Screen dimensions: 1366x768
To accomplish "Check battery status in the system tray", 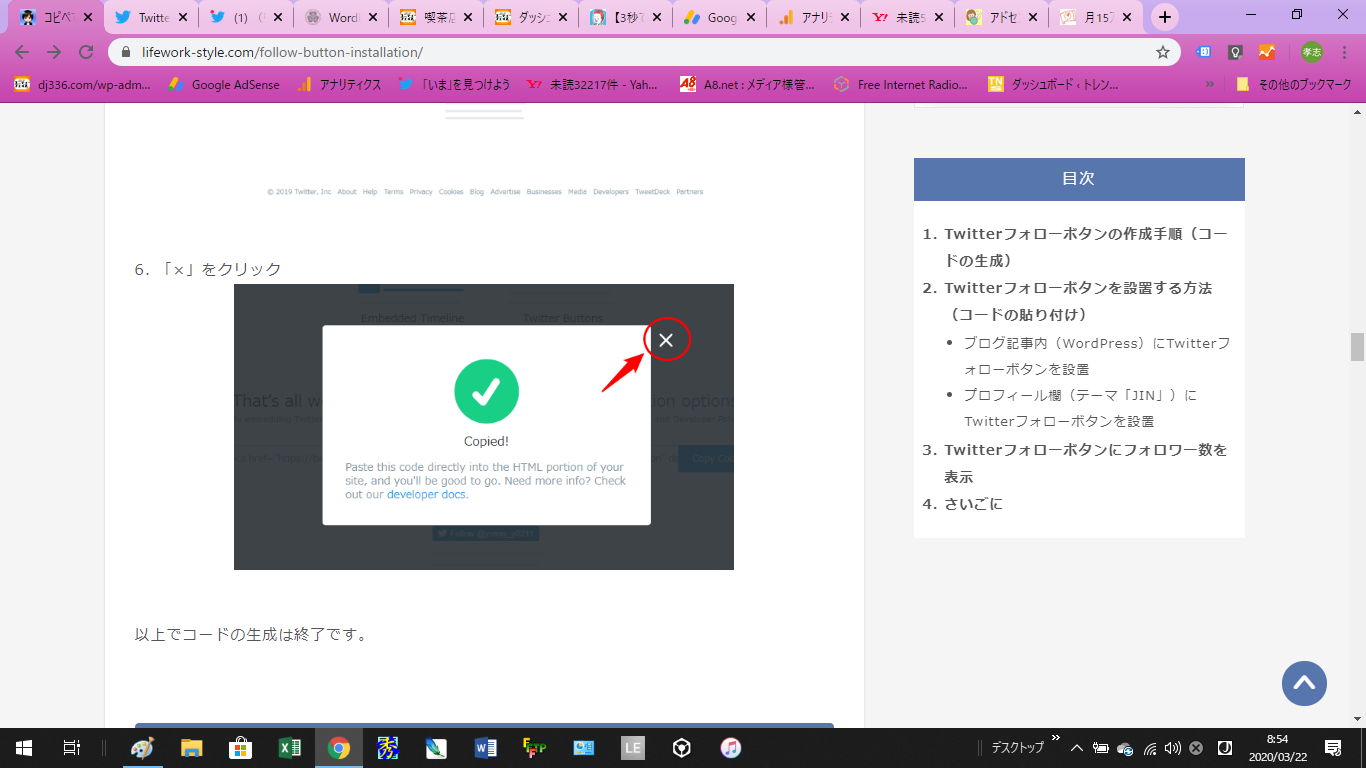I will (x=1101, y=748).
